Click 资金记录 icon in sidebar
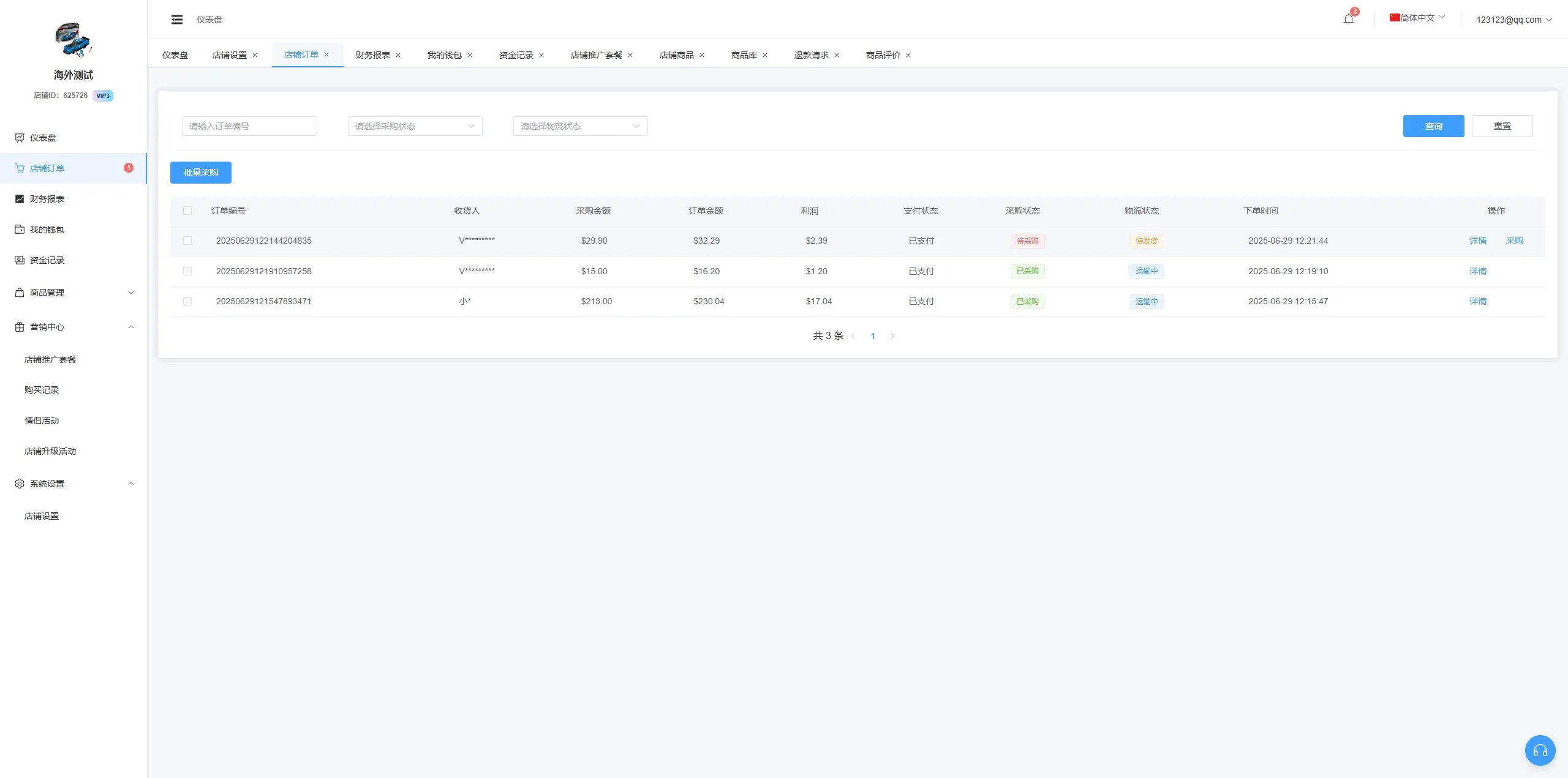The image size is (1568, 778). point(20,260)
